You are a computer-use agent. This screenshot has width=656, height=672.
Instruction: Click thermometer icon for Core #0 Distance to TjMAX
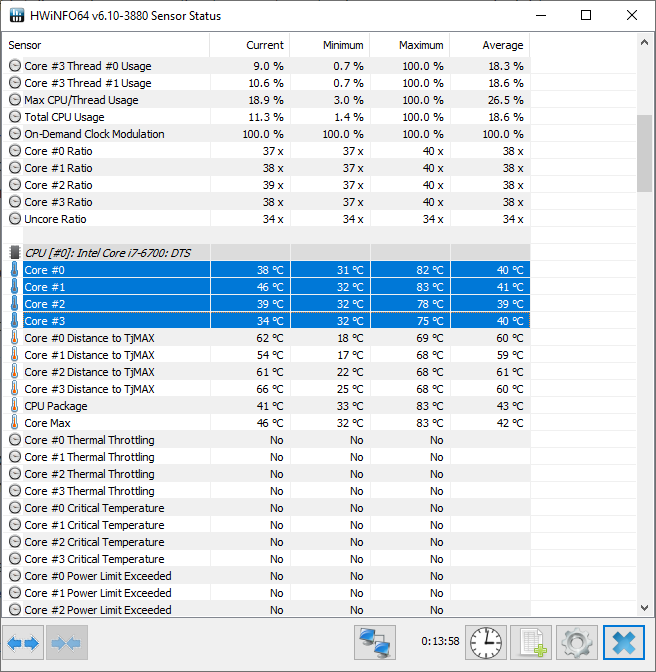[x=15, y=338]
